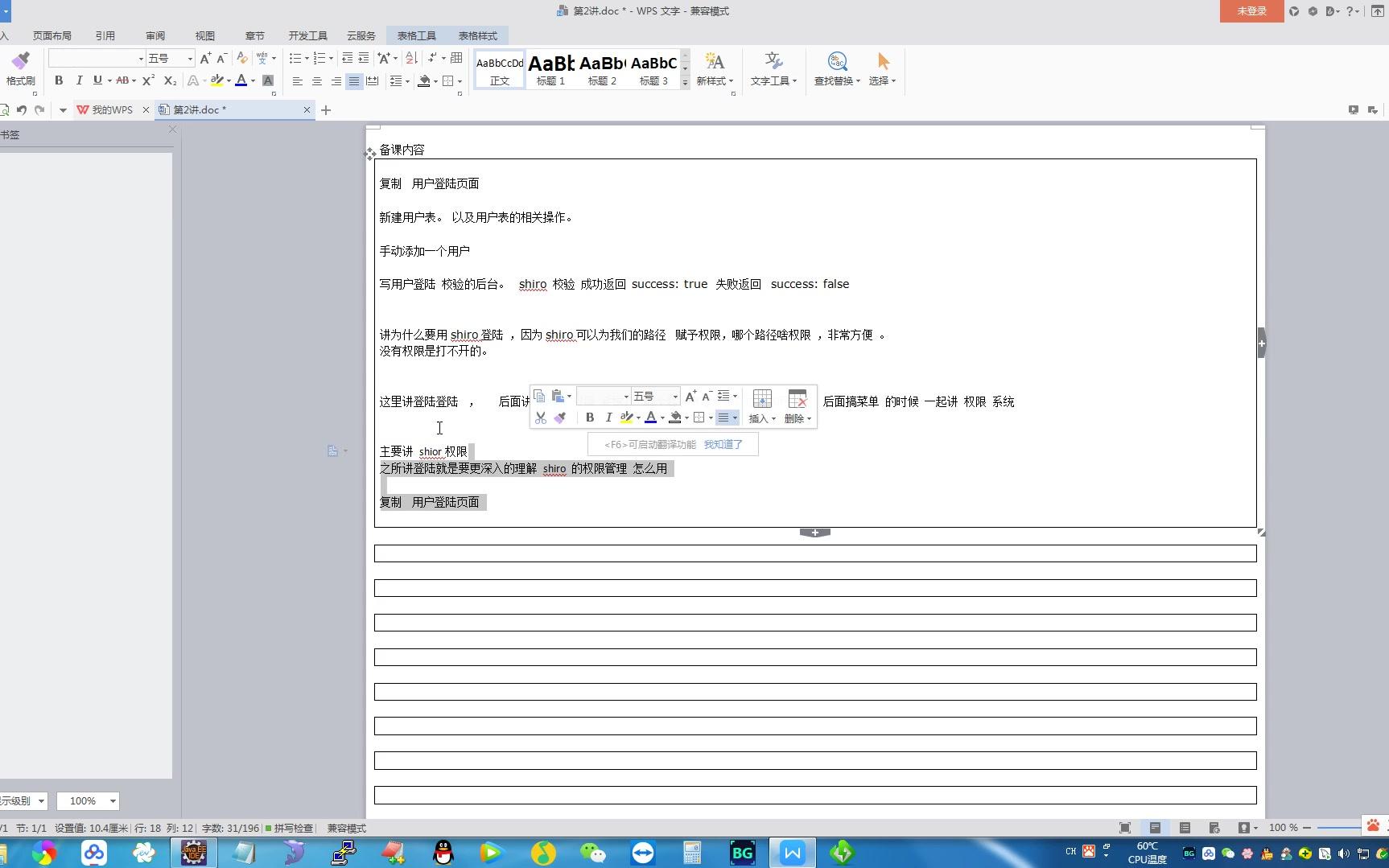Open 查找替换 find and replace
Image resolution: width=1389 pixels, height=868 pixels.
coord(837,70)
